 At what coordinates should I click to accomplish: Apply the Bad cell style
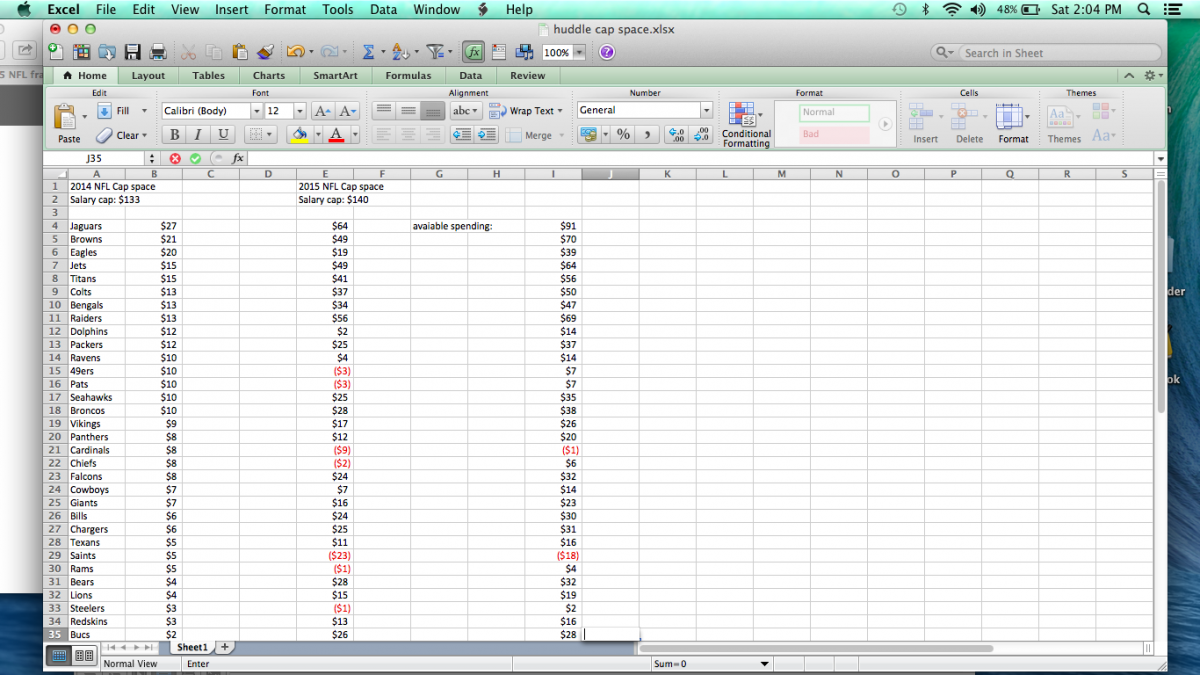coord(835,134)
